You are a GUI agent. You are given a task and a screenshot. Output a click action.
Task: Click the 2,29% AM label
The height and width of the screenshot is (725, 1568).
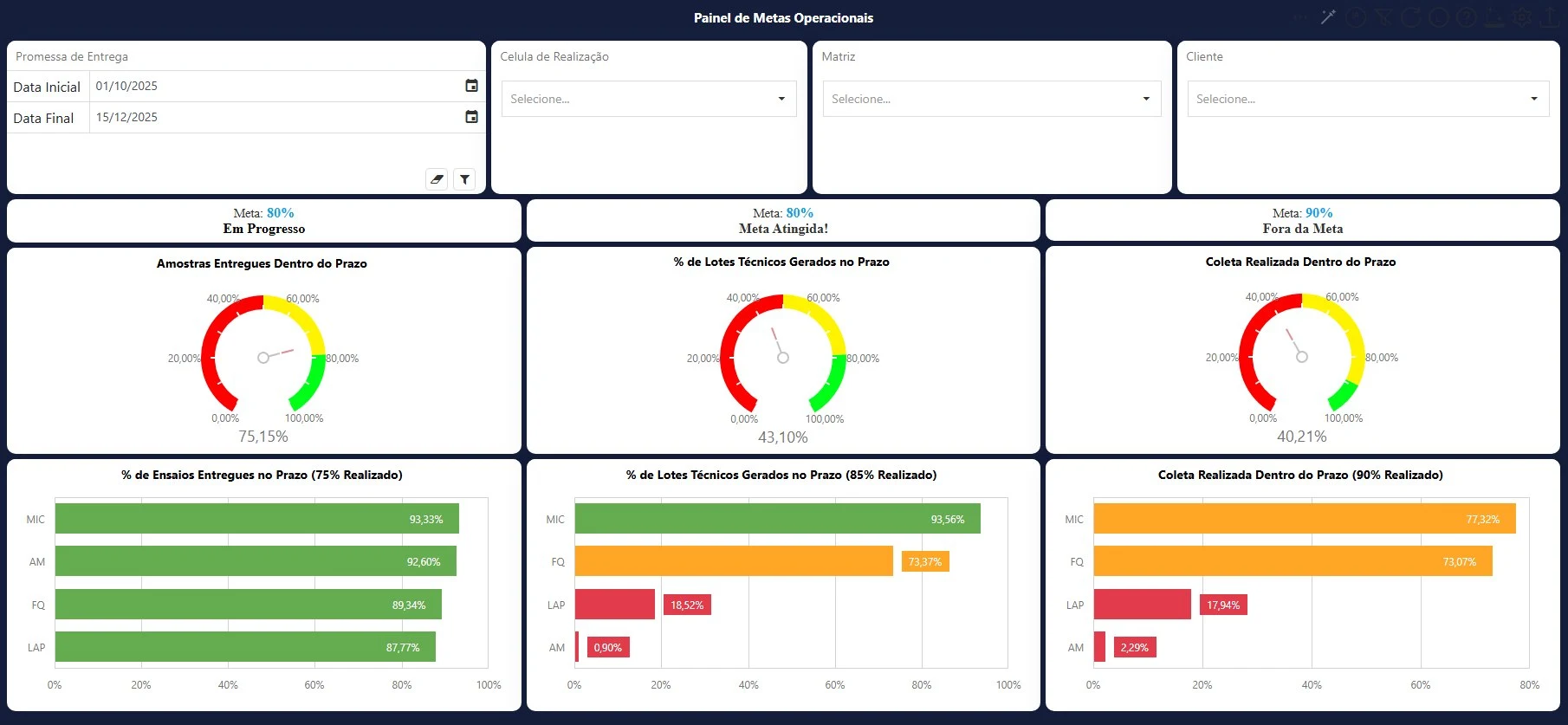(1135, 647)
